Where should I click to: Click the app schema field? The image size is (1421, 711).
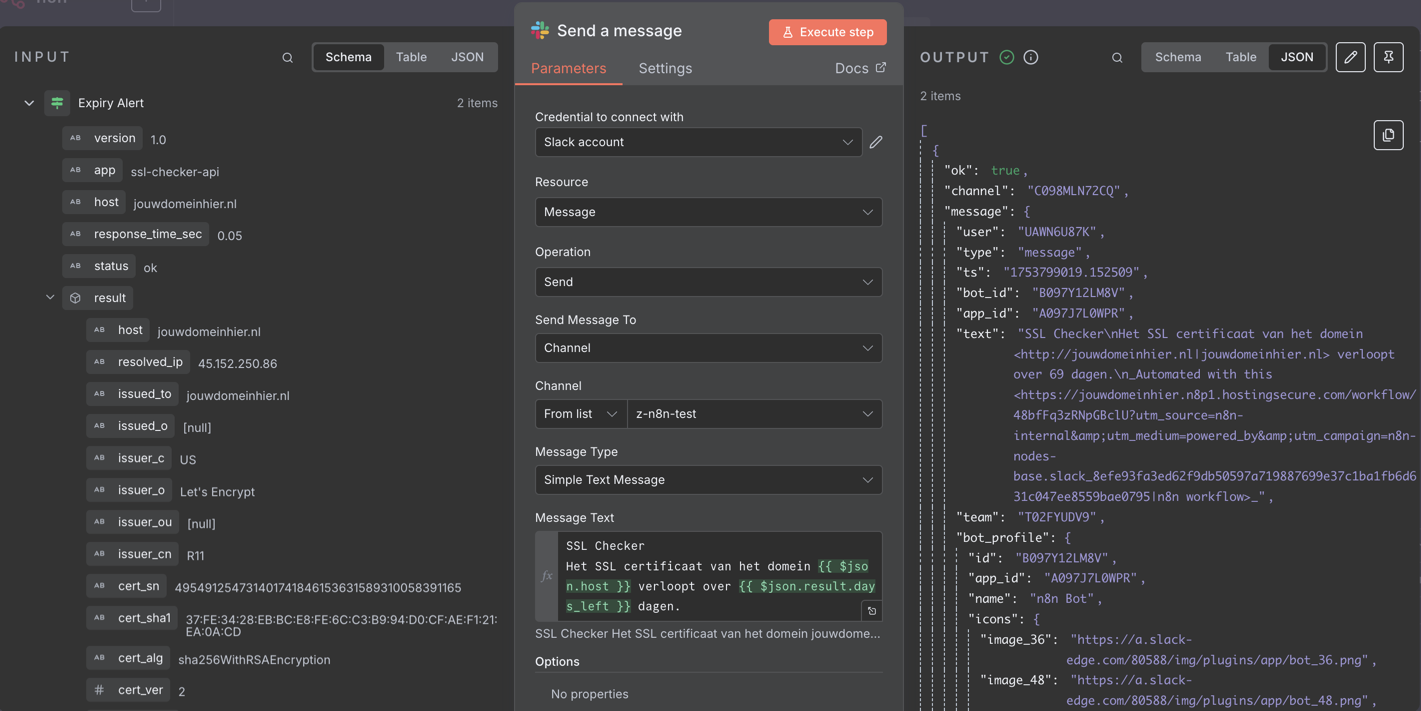(x=93, y=170)
